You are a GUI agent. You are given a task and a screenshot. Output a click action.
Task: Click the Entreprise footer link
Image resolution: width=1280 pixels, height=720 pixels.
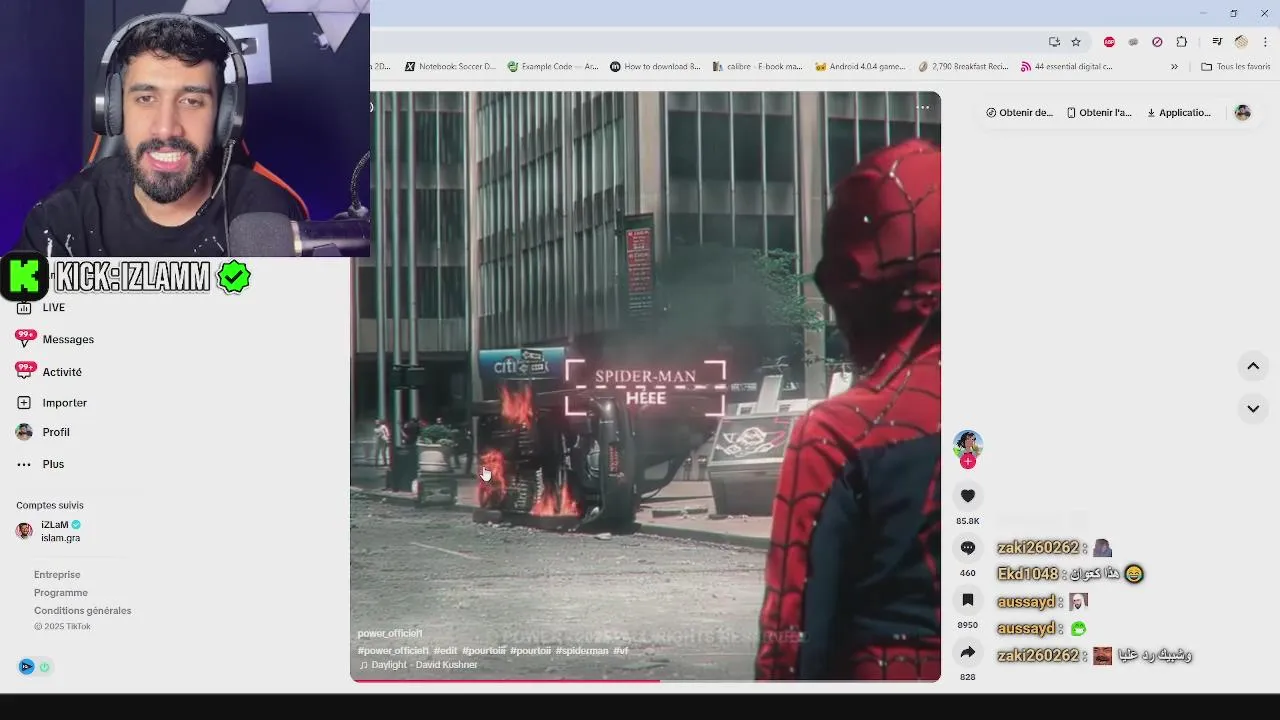tap(57, 575)
